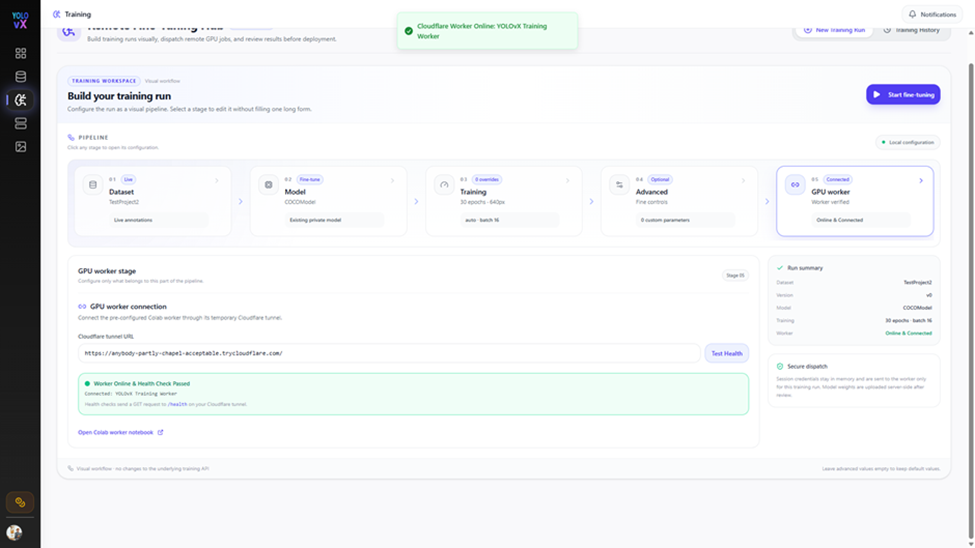
Task: Expand the Model stage card chevron
Action: coord(392,181)
